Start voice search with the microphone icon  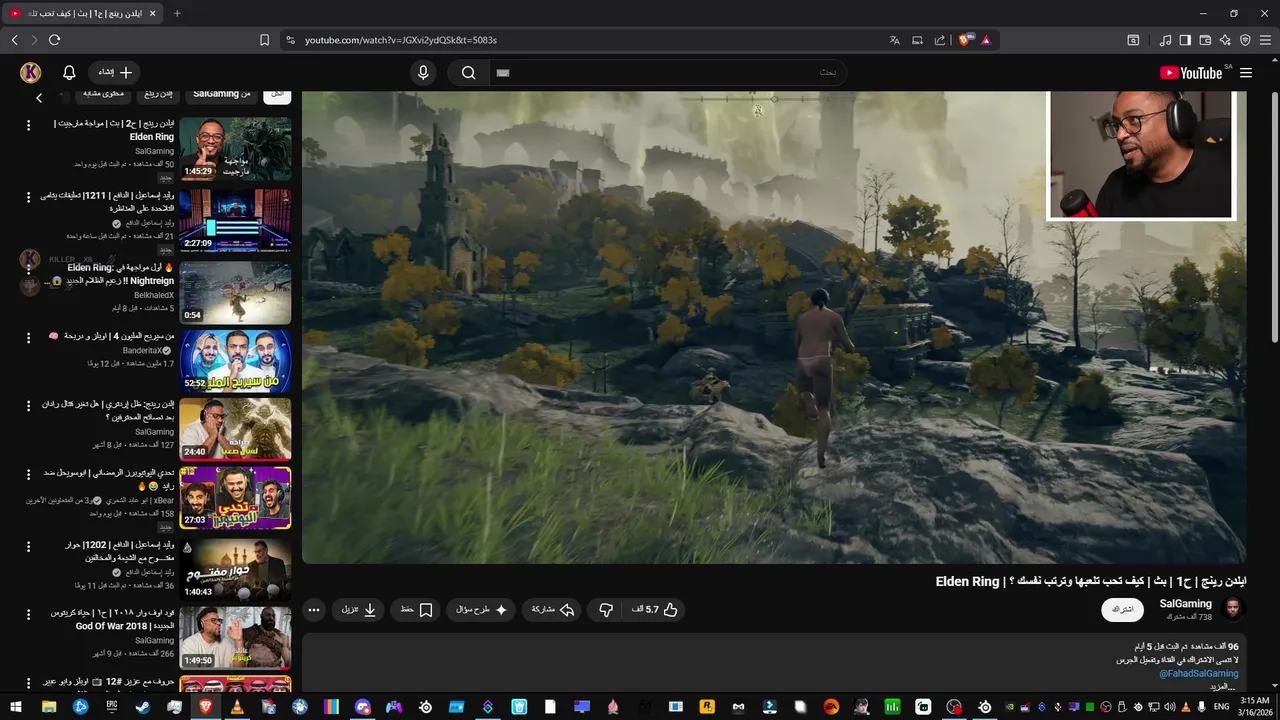coord(423,72)
